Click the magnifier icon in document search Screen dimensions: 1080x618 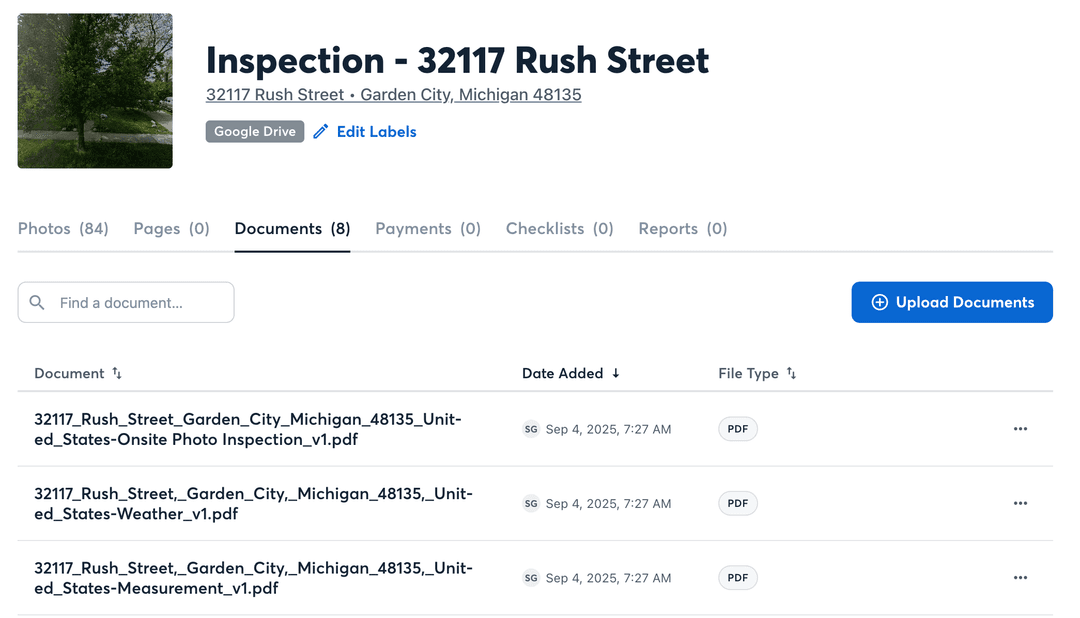[x=37, y=302]
